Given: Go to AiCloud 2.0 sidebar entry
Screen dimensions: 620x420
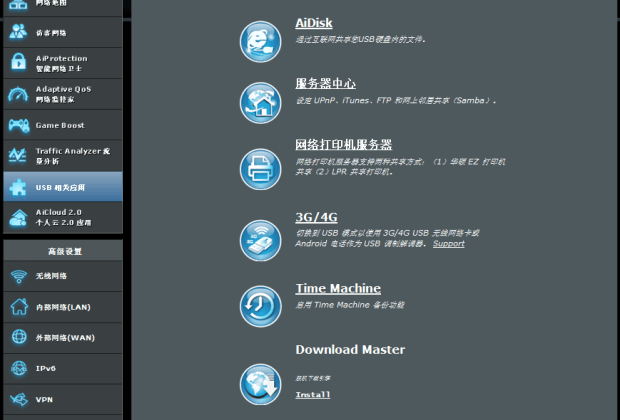Looking at the screenshot, I should [x=63, y=218].
